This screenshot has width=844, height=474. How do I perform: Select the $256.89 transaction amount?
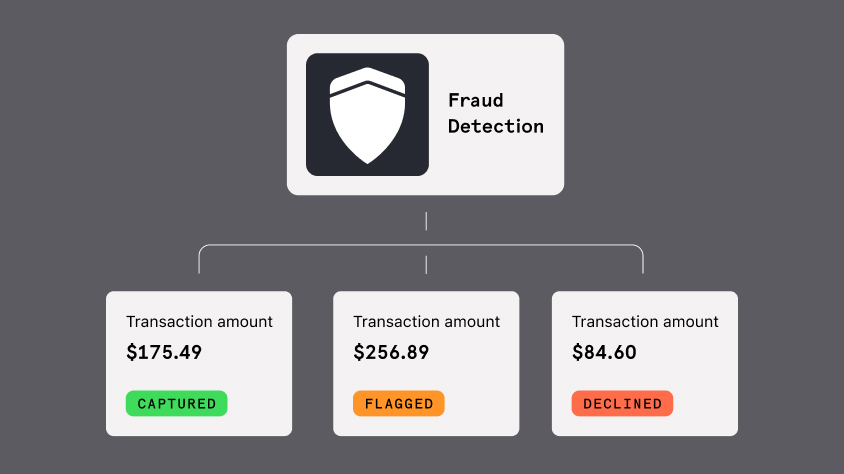click(391, 352)
